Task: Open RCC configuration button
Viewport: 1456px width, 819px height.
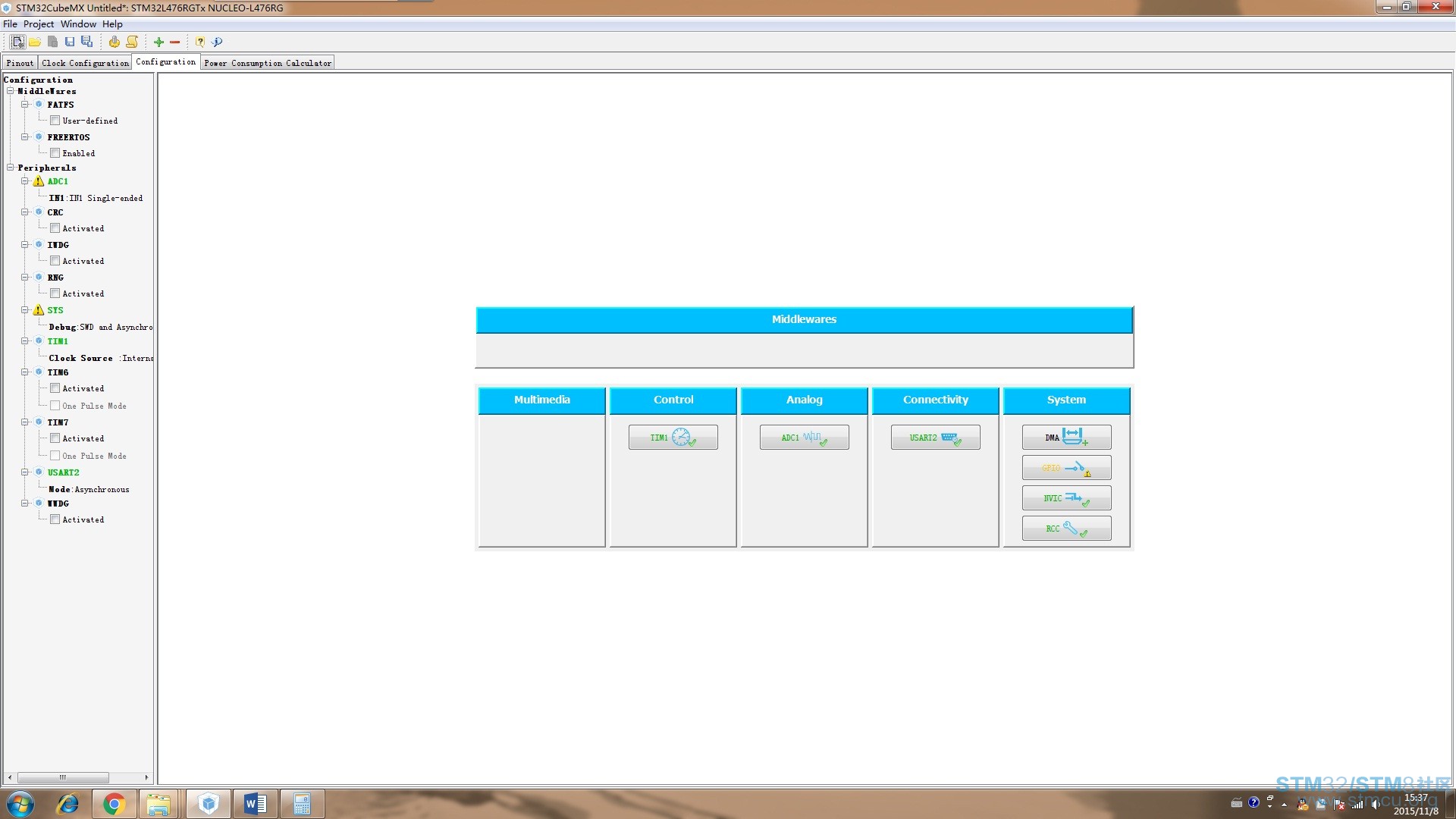Action: pyautogui.click(x=1067, y=529)
